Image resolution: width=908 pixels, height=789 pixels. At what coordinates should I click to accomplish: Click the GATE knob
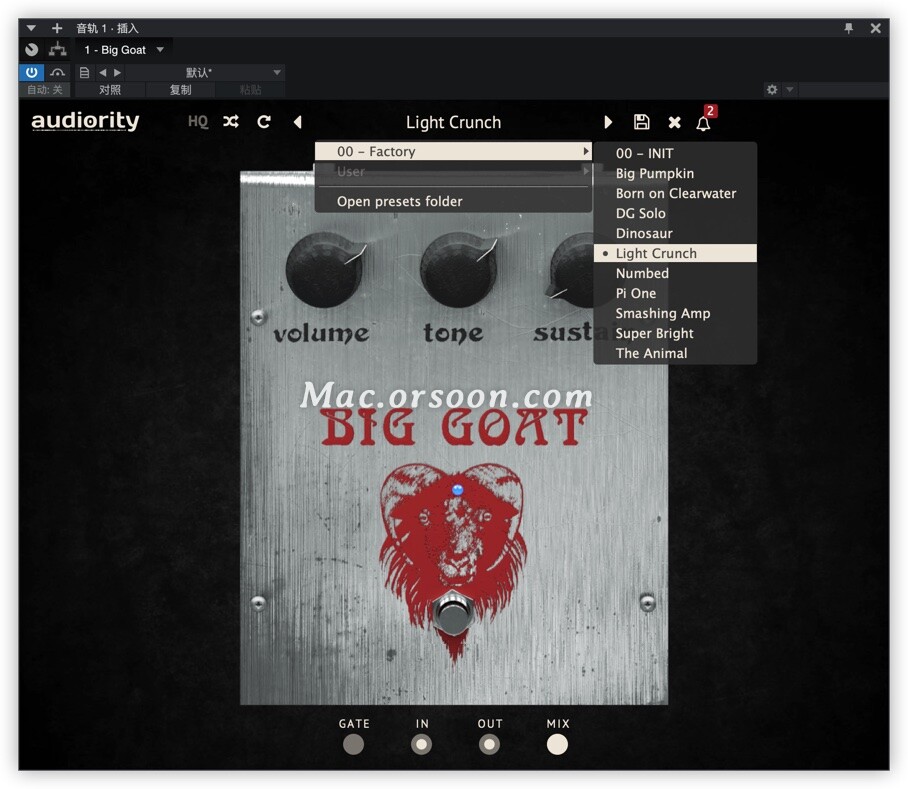pos(353,744)
